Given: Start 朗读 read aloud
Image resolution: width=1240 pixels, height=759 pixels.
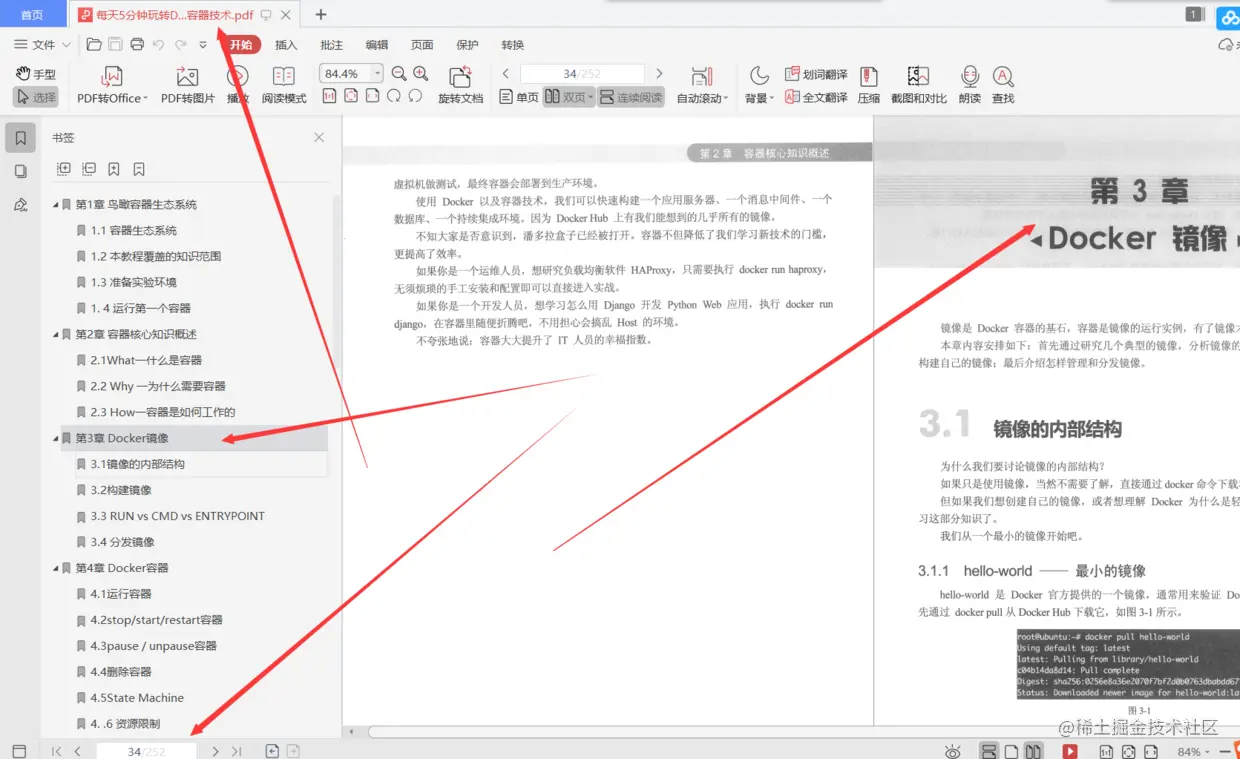Looking at the screenshot, I should (x=969, y=85).
